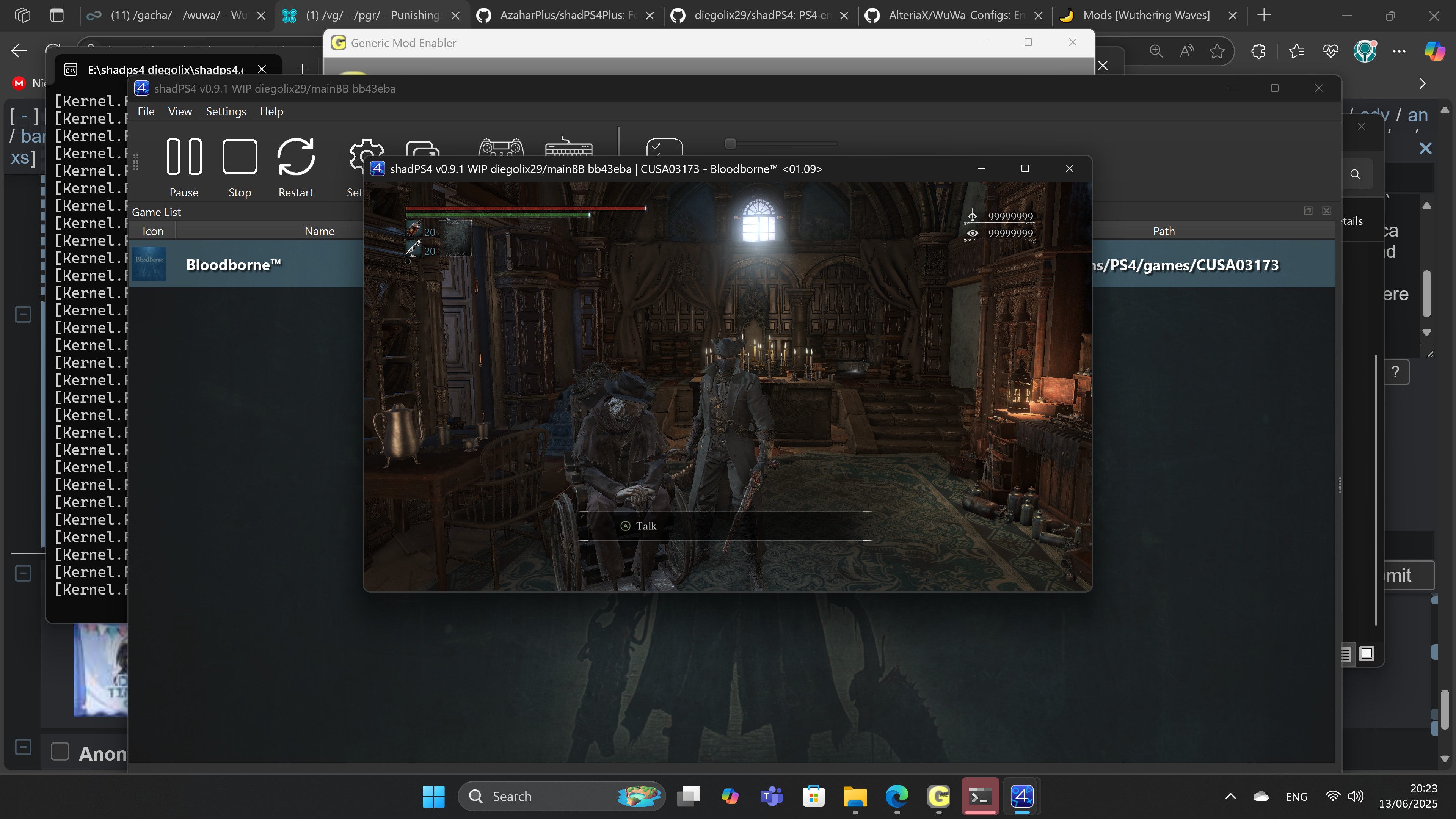Add page to favorites star
Viewport: 1456px width, 819px height.
(x=1217, y=52)
